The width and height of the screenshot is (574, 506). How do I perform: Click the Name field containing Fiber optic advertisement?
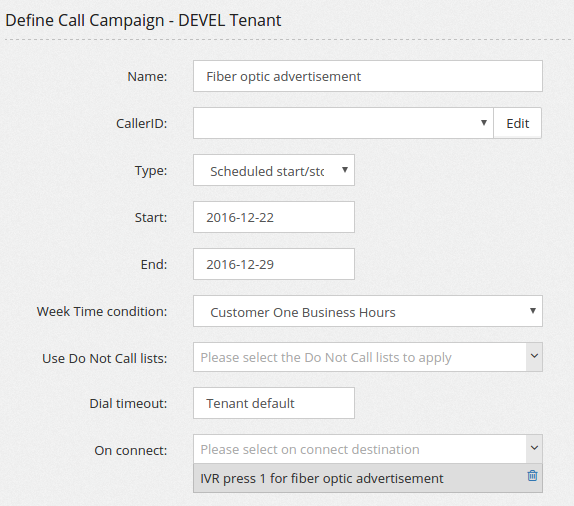pyautogui.click(x=368, y=76)
